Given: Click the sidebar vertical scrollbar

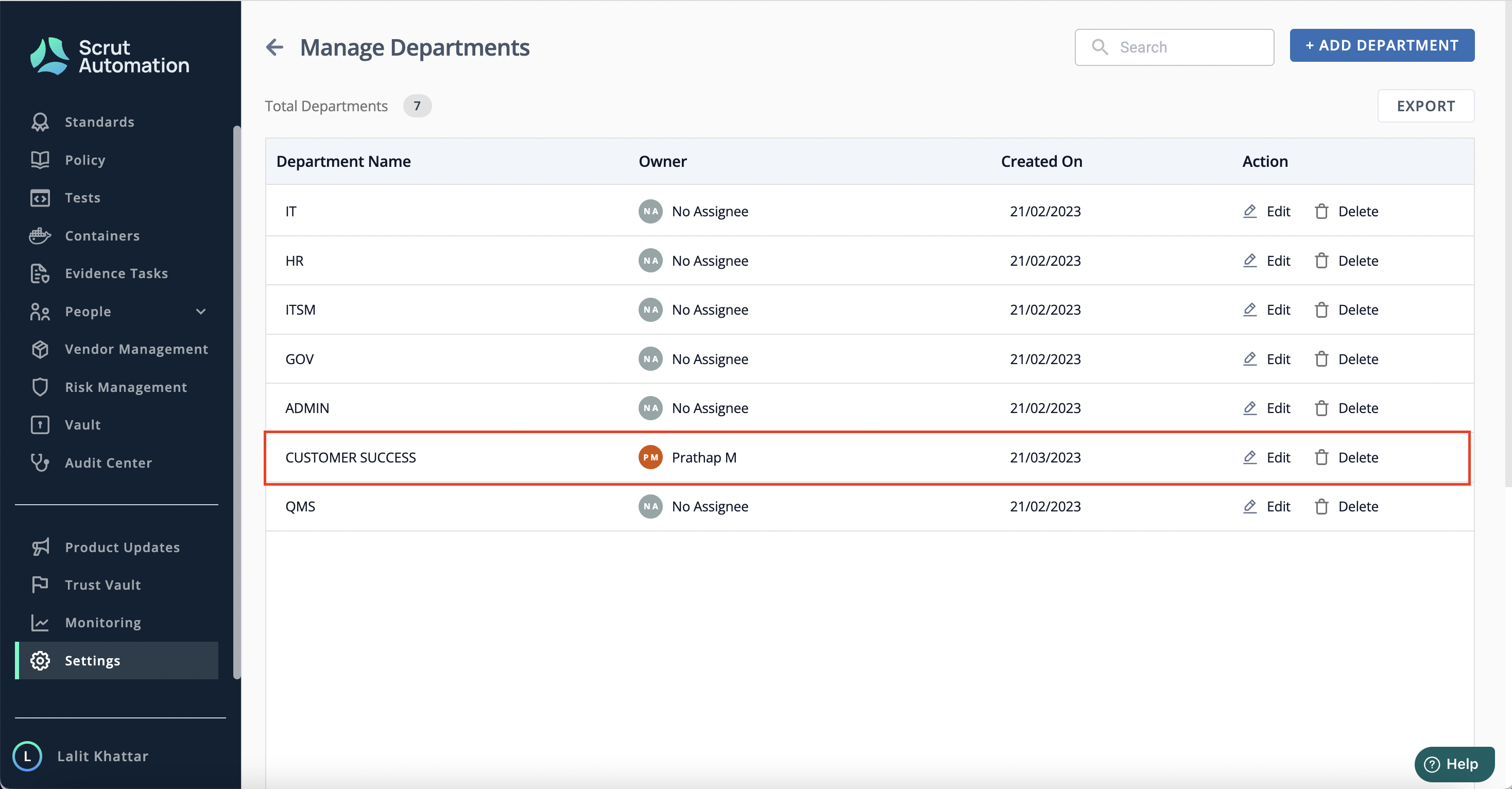Looking at the screenshot, I should coord(236,402).
